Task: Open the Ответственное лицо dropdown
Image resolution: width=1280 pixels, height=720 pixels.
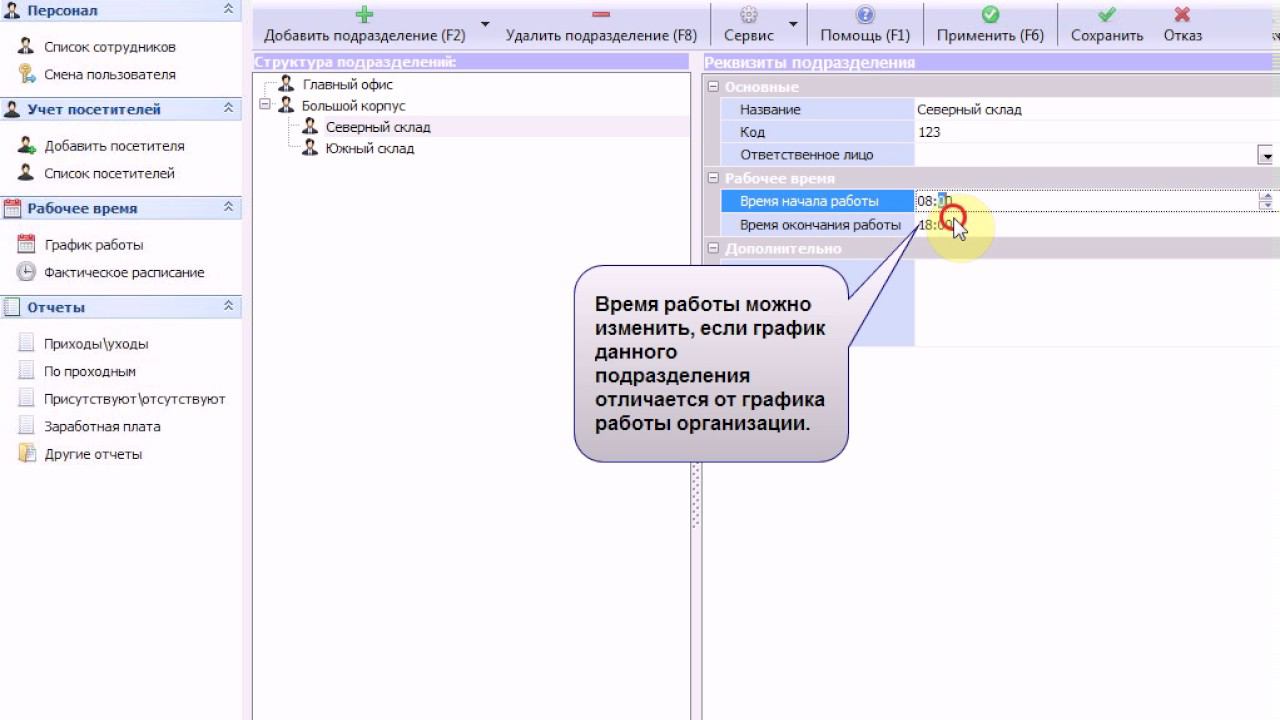Action: (1266, 155)
